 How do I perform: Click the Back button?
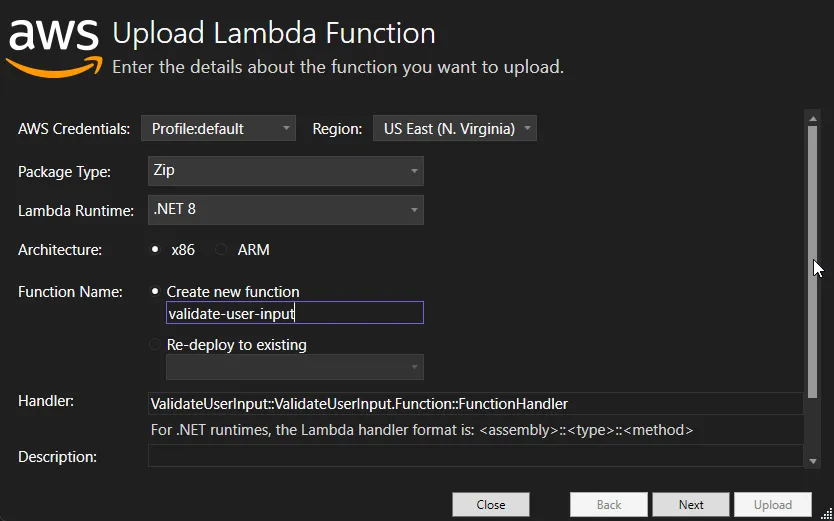[x=609, y=505]
